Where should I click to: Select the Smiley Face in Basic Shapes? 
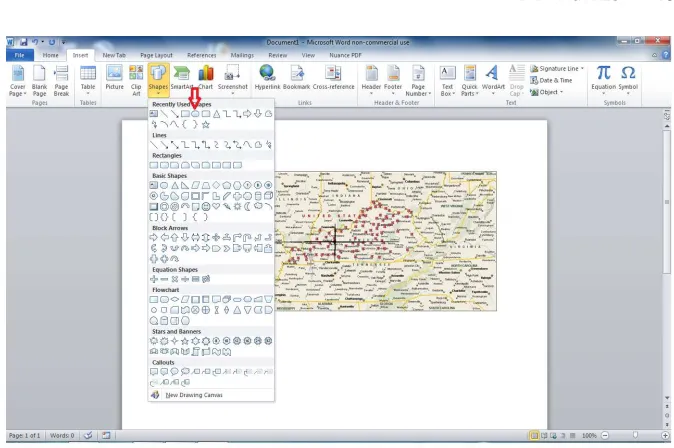206,206
